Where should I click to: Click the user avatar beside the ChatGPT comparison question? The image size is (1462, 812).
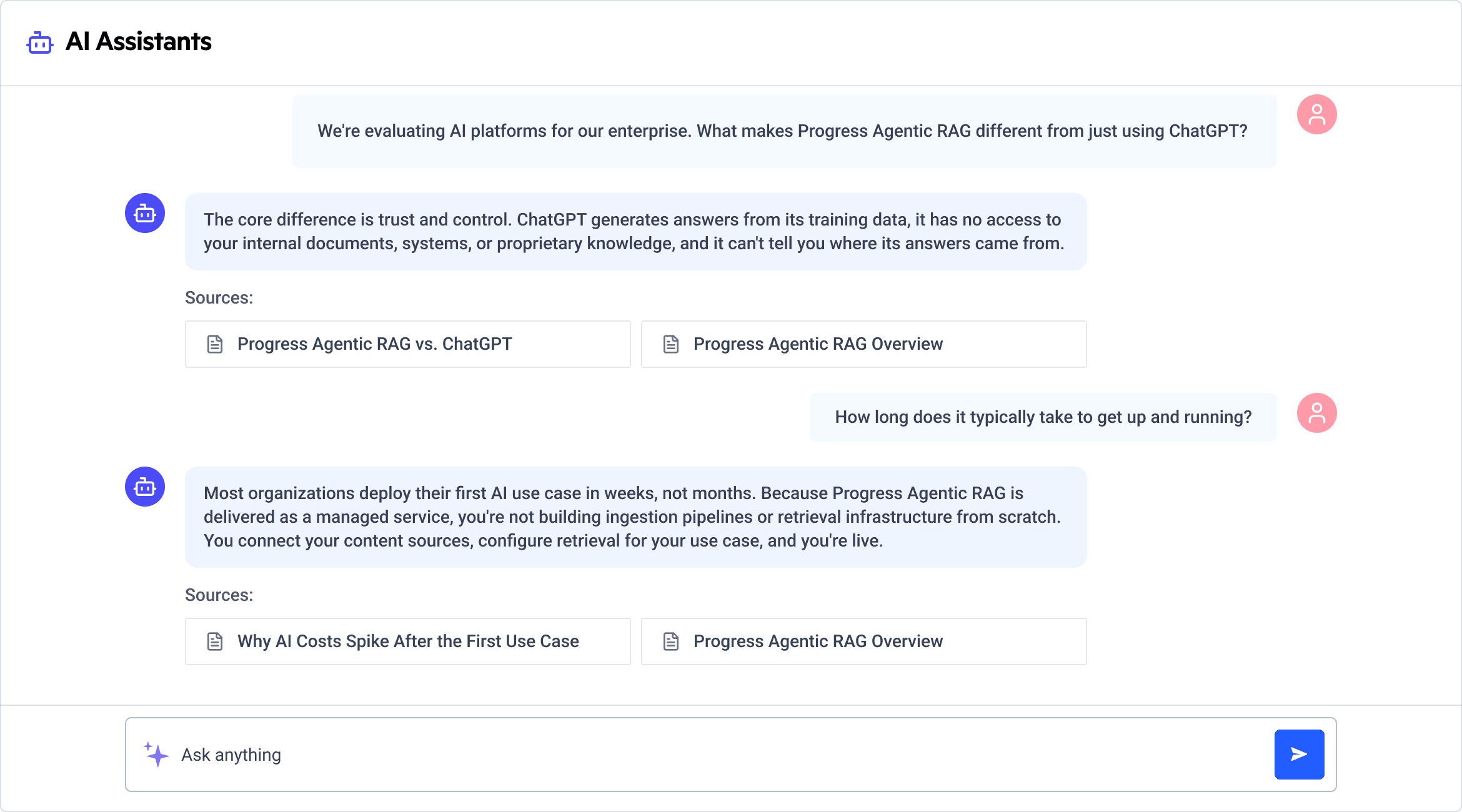coord(1316,114)
